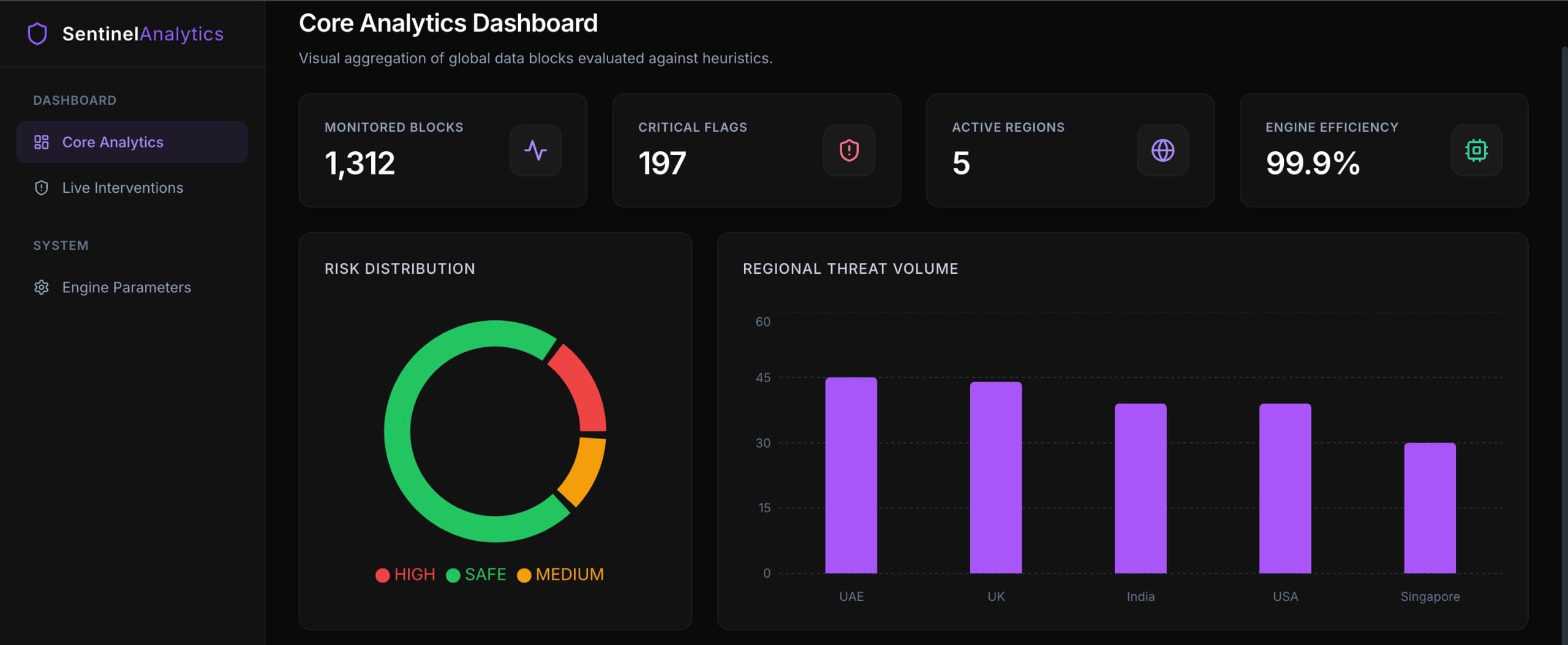1568x645 pixels.
Task: Click the Core Analytics grid icon
Action: tap(41, 142)
